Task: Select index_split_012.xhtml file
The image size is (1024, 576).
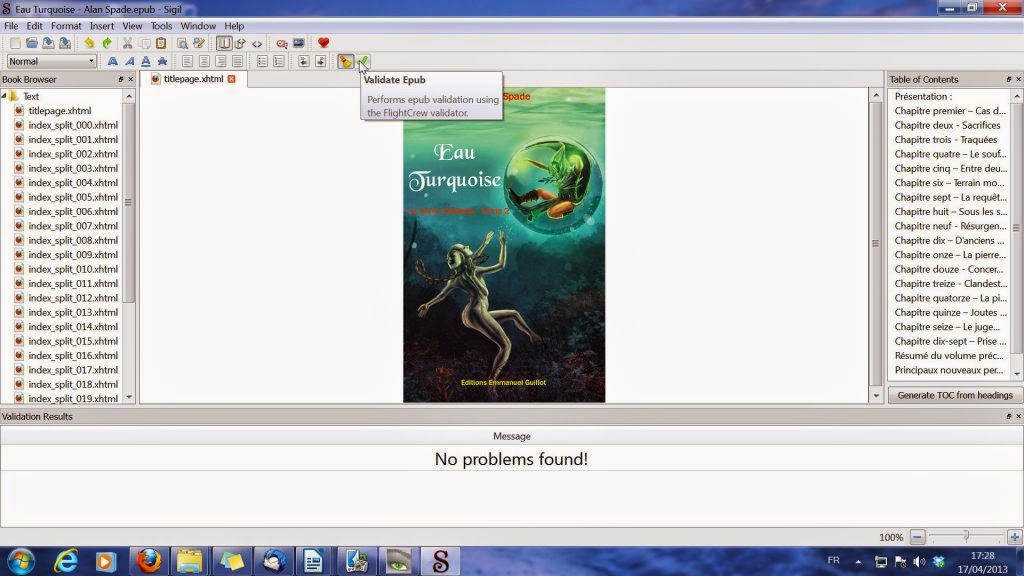Action: click(73, 298)
